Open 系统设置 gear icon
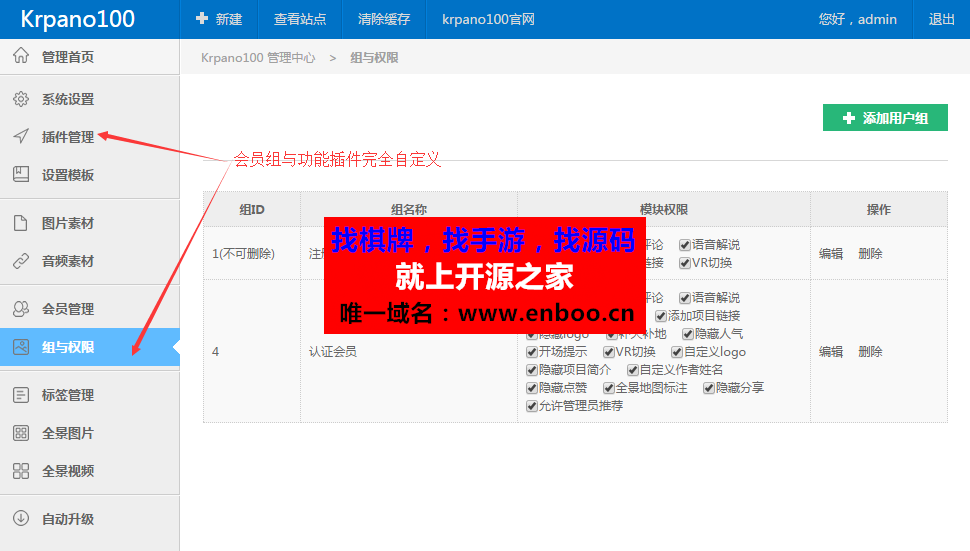This screenshot has height=551, width=970. [x=21, y=99]
